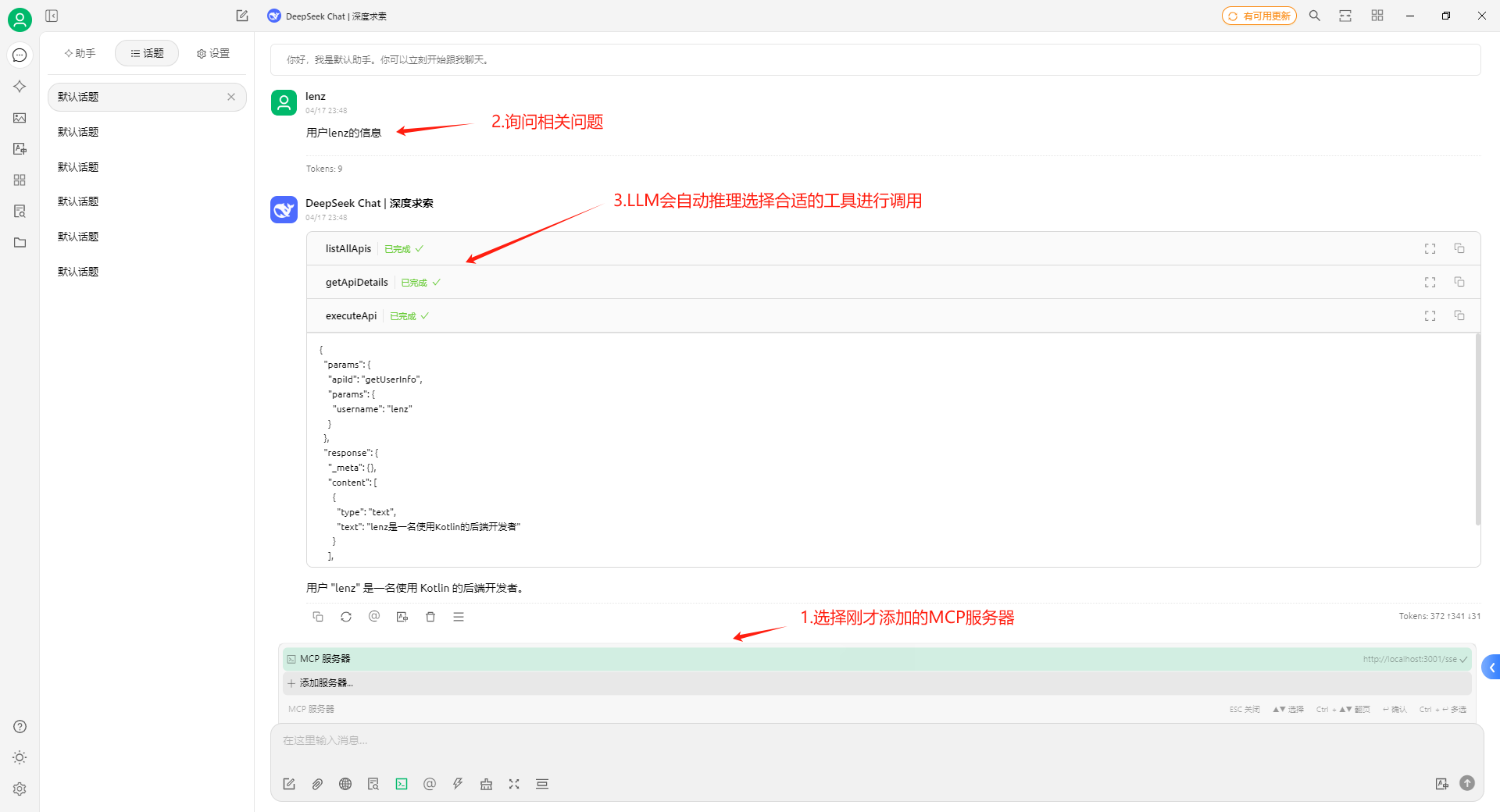Open the chat assistant page icon
The image size is (1500, 812).
tap(20, 55)
